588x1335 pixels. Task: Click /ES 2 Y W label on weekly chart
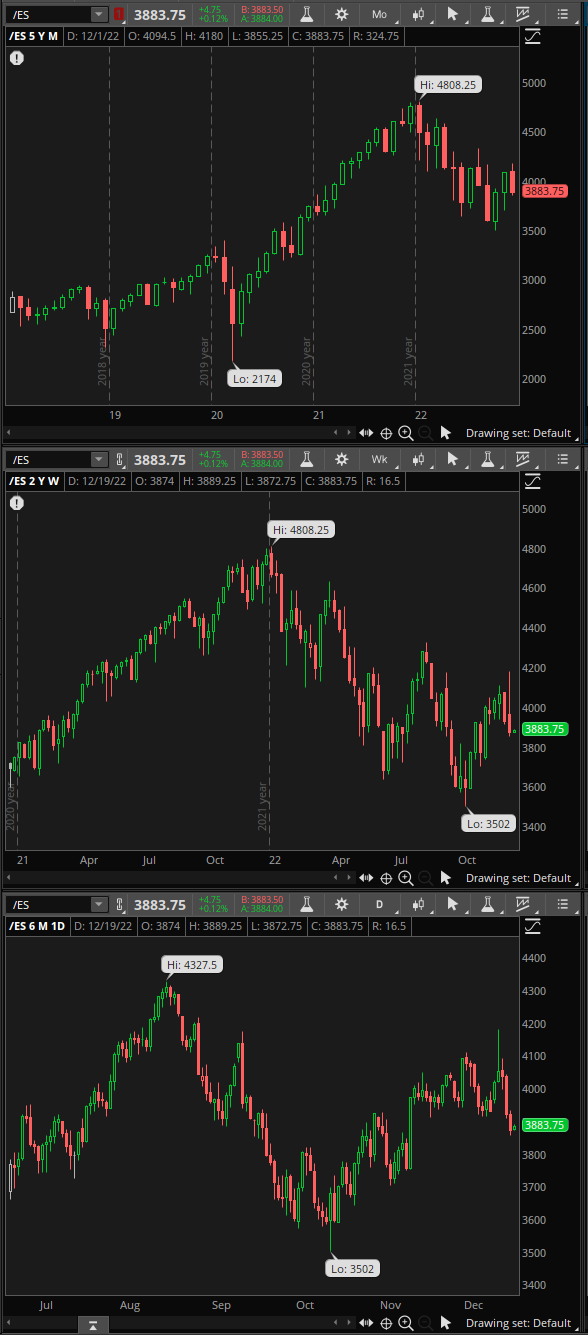[34, 481]
